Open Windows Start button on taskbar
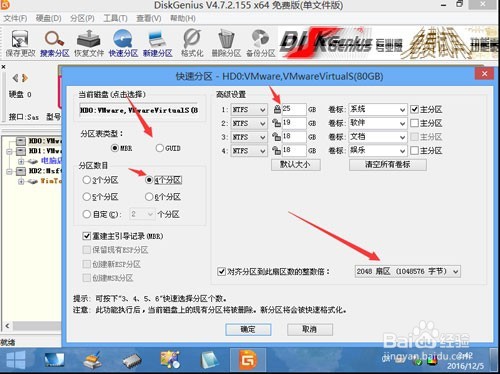The height and width of the screenshot is (374, 500). coord(16,361)
